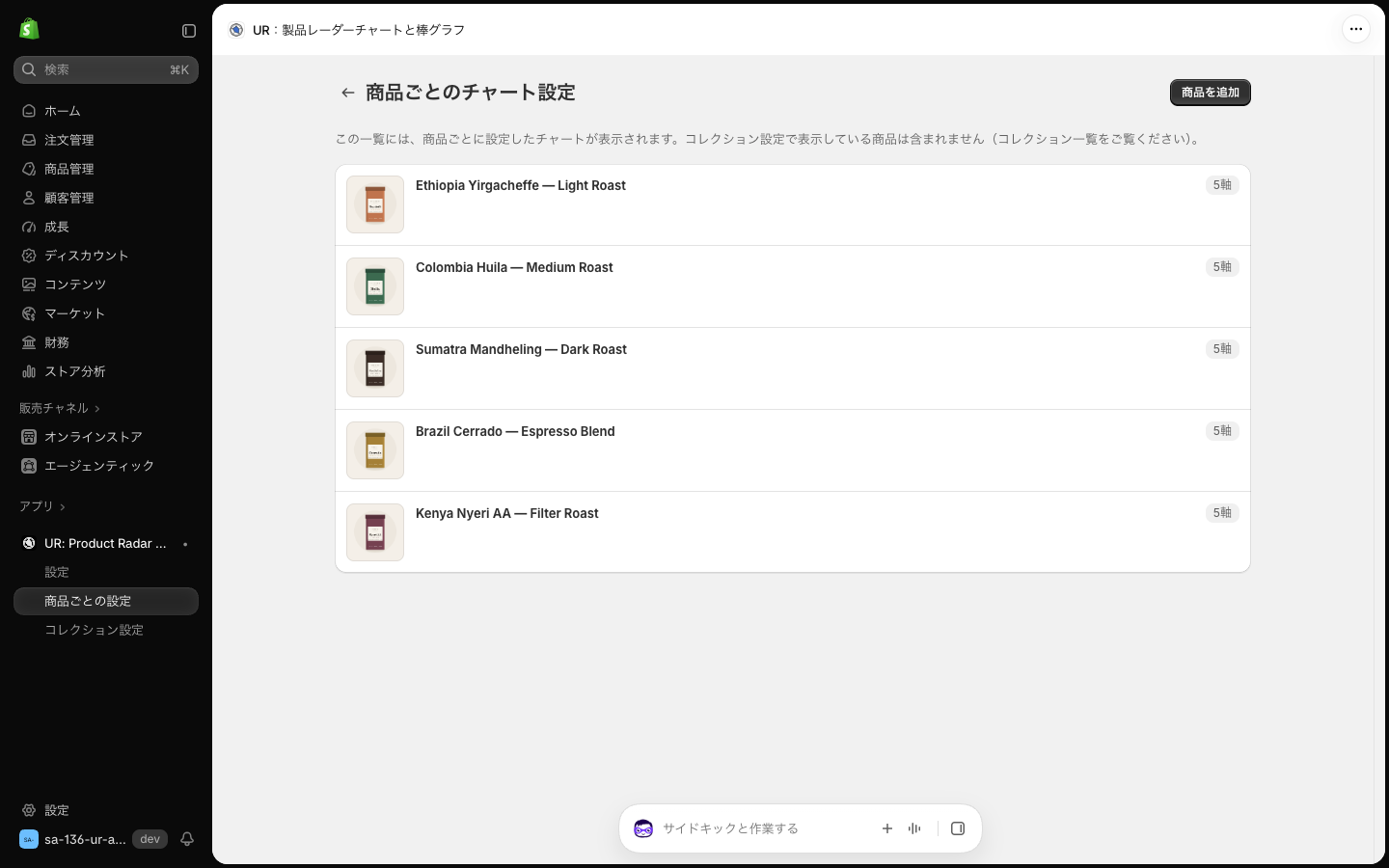
Task: Click the エージェンティック channel icon
Action: coord(29,466)
